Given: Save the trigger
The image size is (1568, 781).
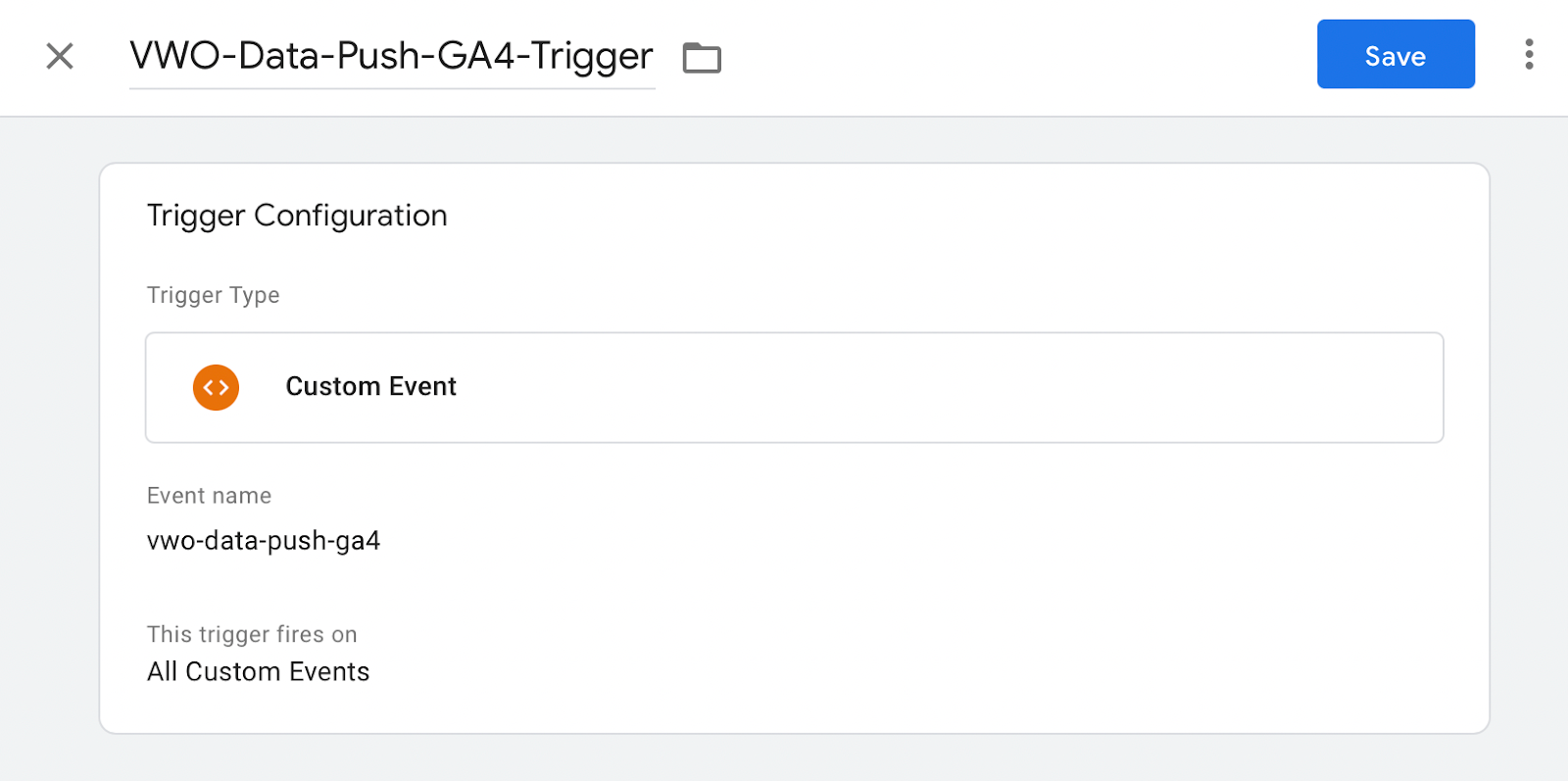Looking at the screenshot, I should tap(1396, 54).
